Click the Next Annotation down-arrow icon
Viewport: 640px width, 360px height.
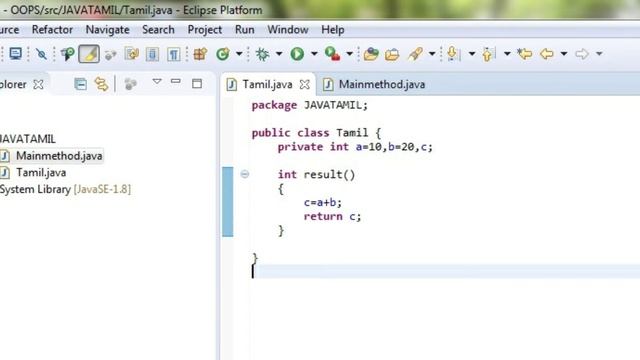pos(453,54)
